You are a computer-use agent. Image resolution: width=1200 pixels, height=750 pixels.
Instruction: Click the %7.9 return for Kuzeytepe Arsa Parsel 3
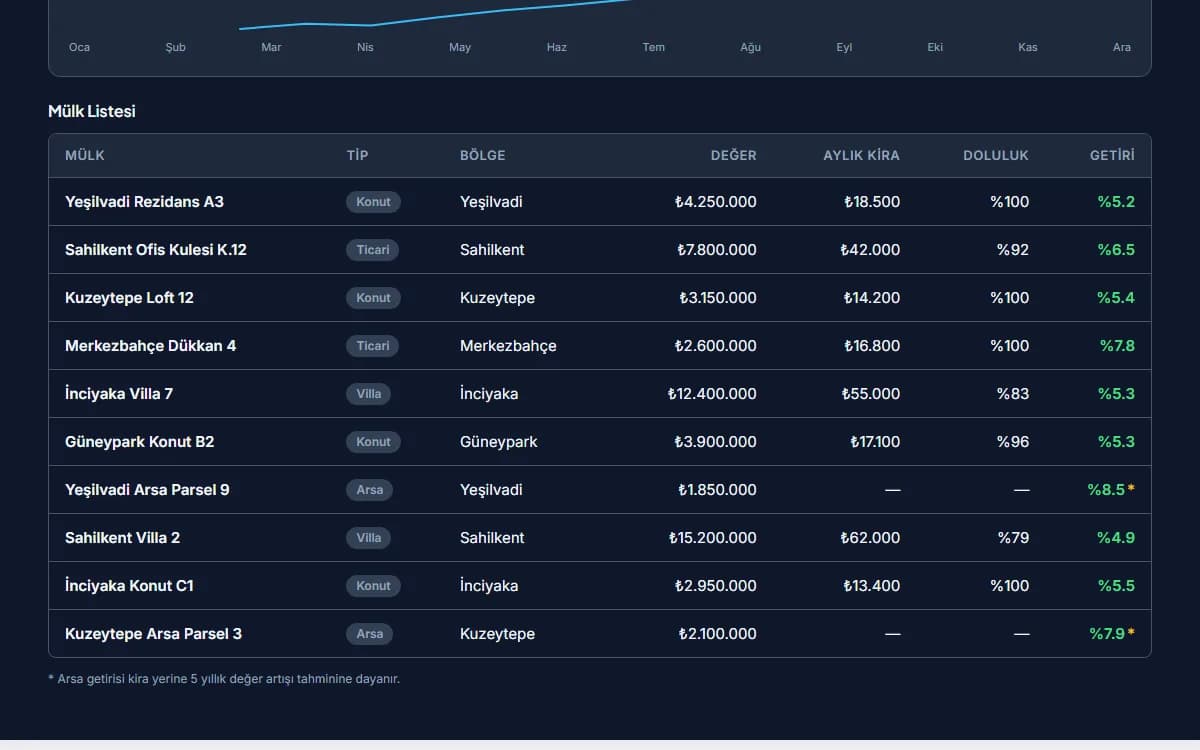click(1112, 634)
